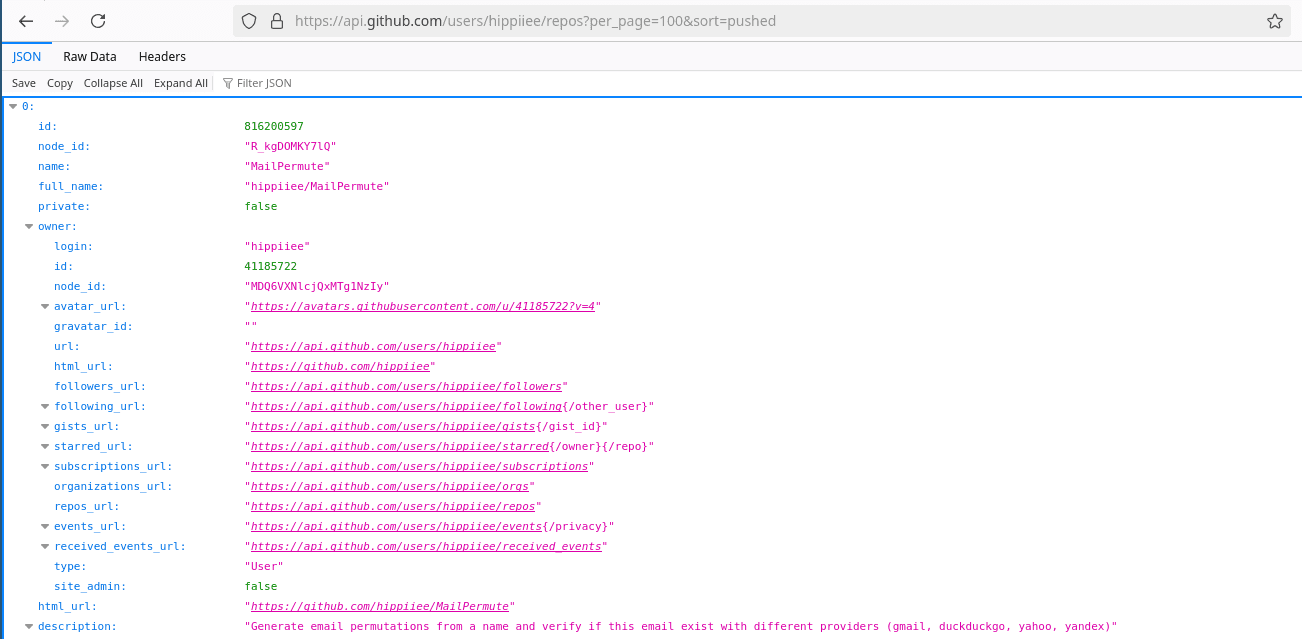Image resolution: width=1302 pixels, height=639 pixels.
Task: Go back with the browser back arrow
Action: tap(27, 21)
